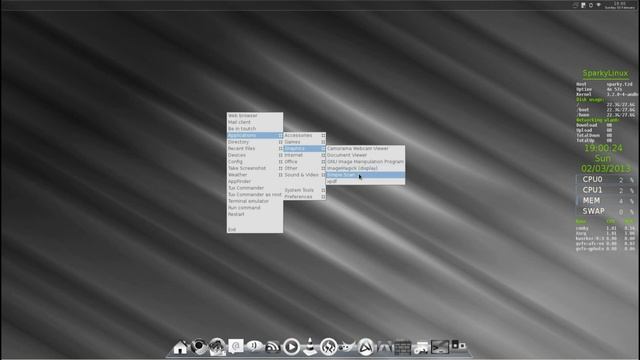Click the top panel clock
Image resolution: width=640 pixels, height=360 pixels.
click(x=620, y=5)
